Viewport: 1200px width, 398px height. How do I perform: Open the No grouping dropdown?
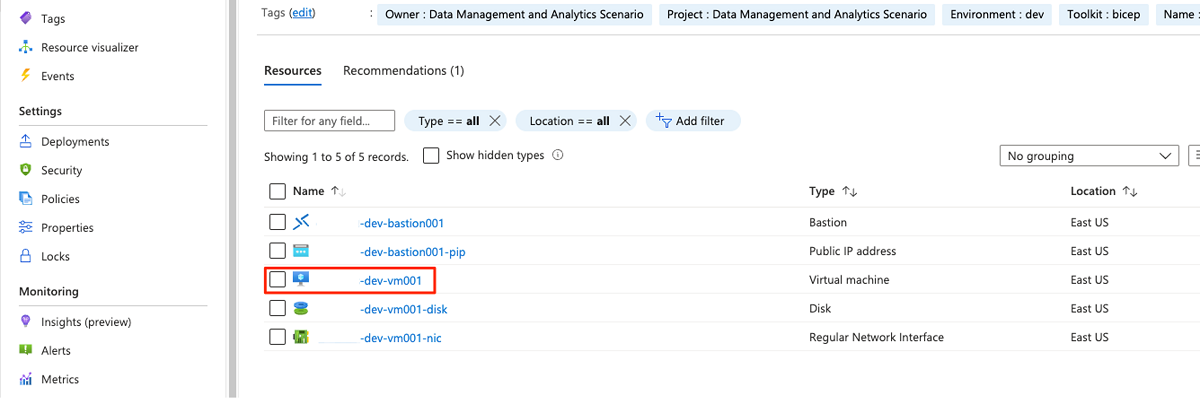point(1089,156)
